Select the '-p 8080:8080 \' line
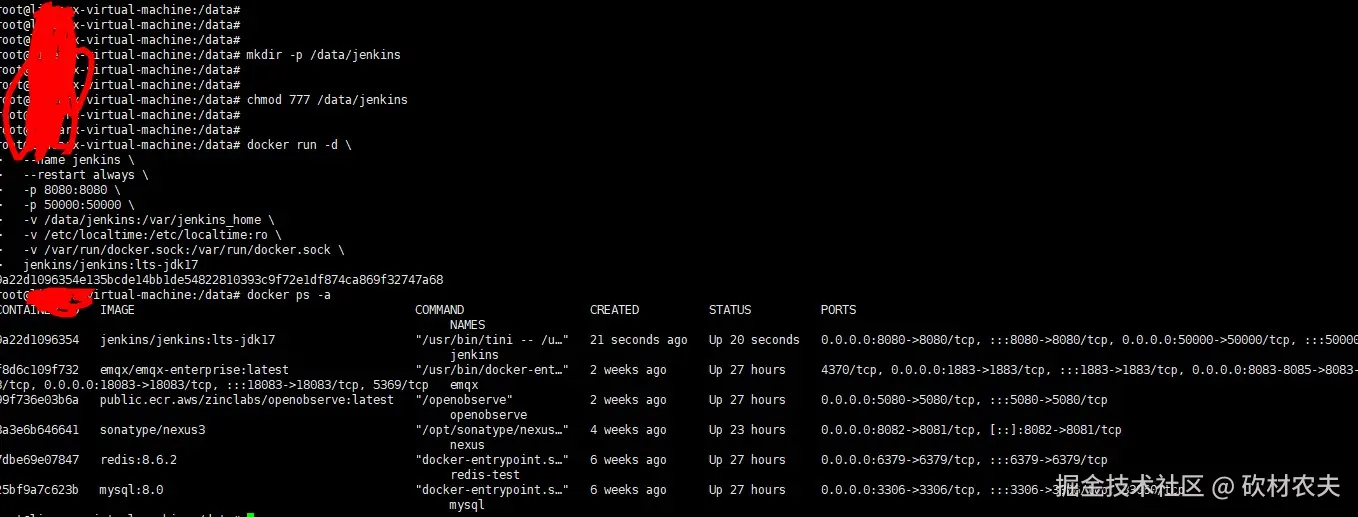This screenshot has width=1358, height=517. (x=72, y=190)
